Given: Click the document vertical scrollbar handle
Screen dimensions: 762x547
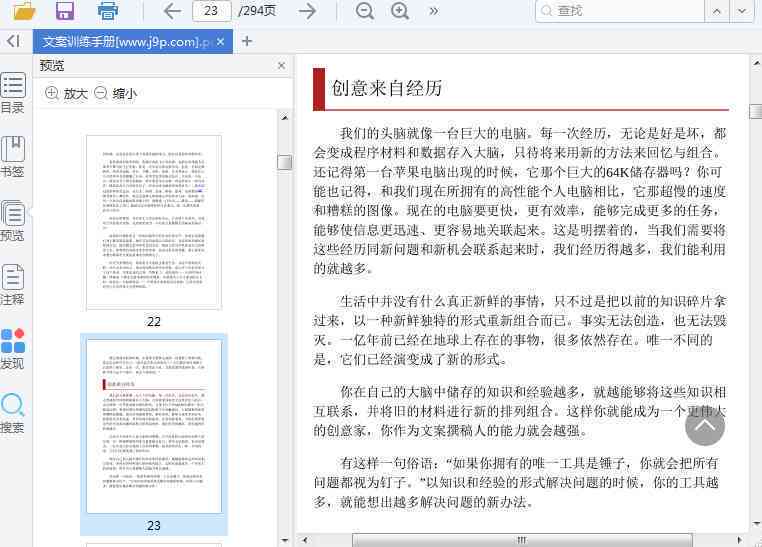Looking at the screenshot, I should coord(756,111).
